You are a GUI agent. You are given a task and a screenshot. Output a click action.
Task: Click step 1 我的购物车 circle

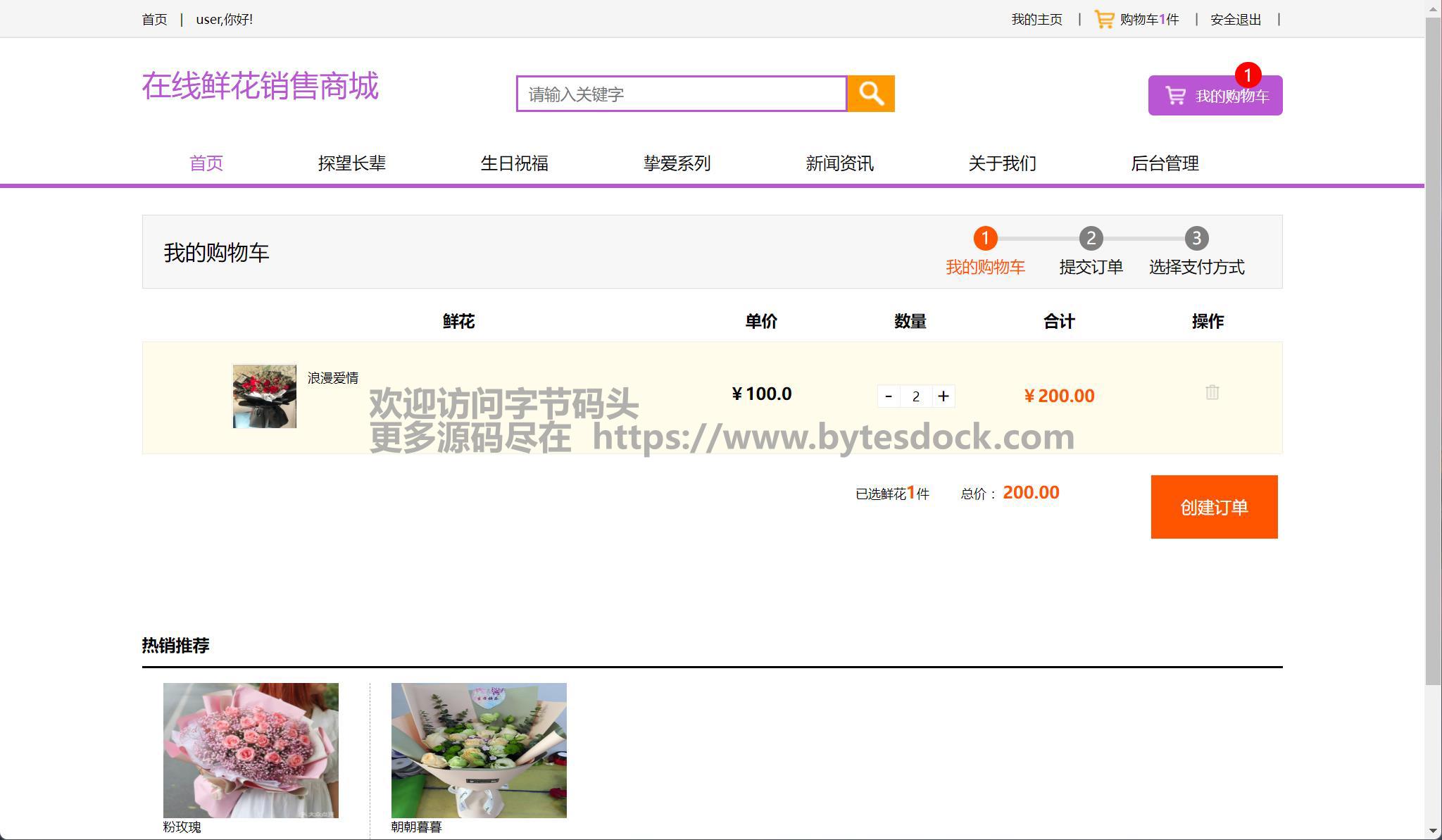tap(985, 238)
